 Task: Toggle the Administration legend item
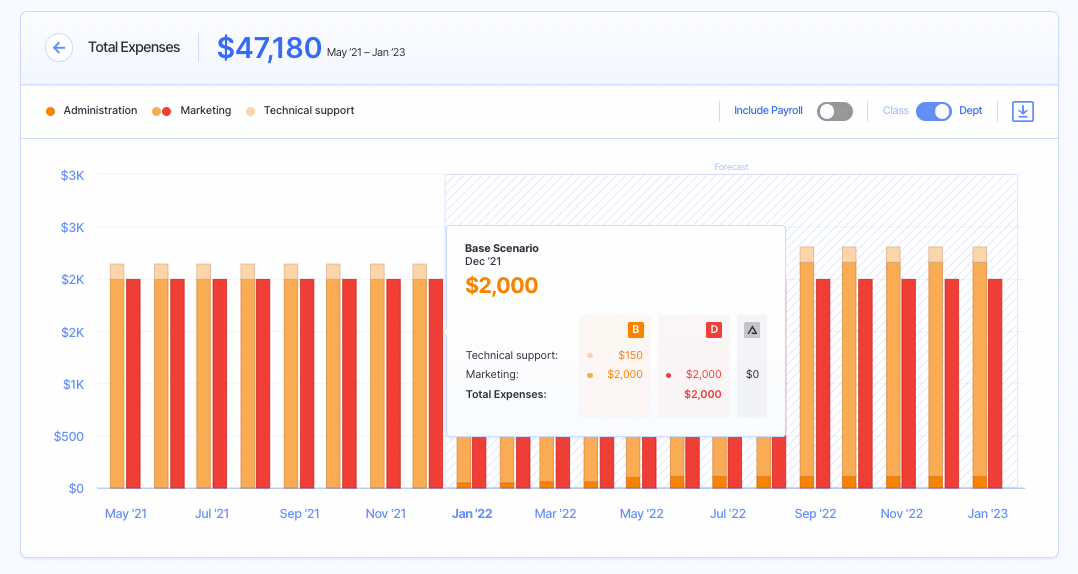[x=92, y=111]
